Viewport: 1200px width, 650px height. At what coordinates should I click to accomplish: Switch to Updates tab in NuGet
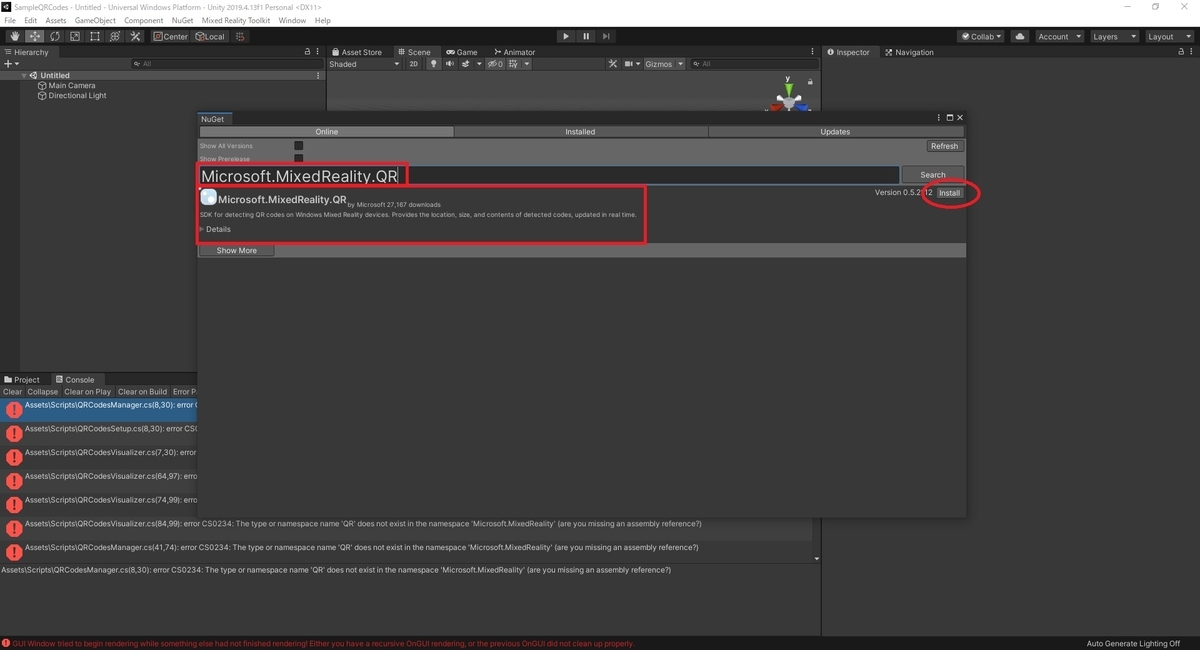pos(835,131)
